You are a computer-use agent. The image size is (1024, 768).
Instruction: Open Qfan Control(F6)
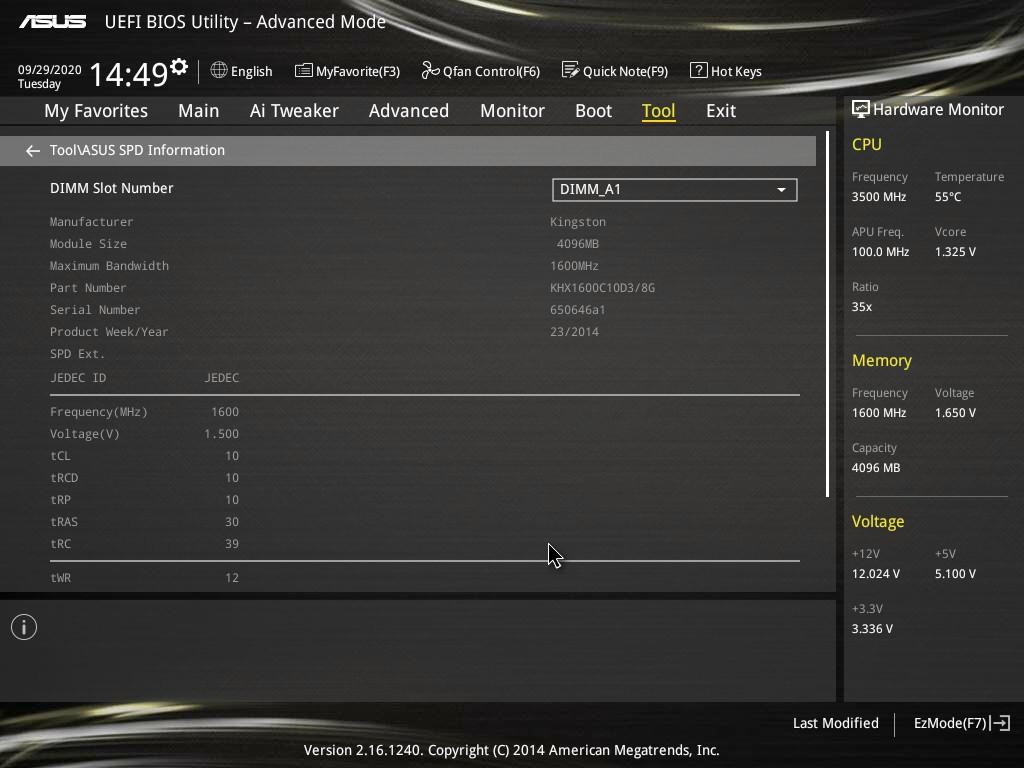[x=481, y=71]
